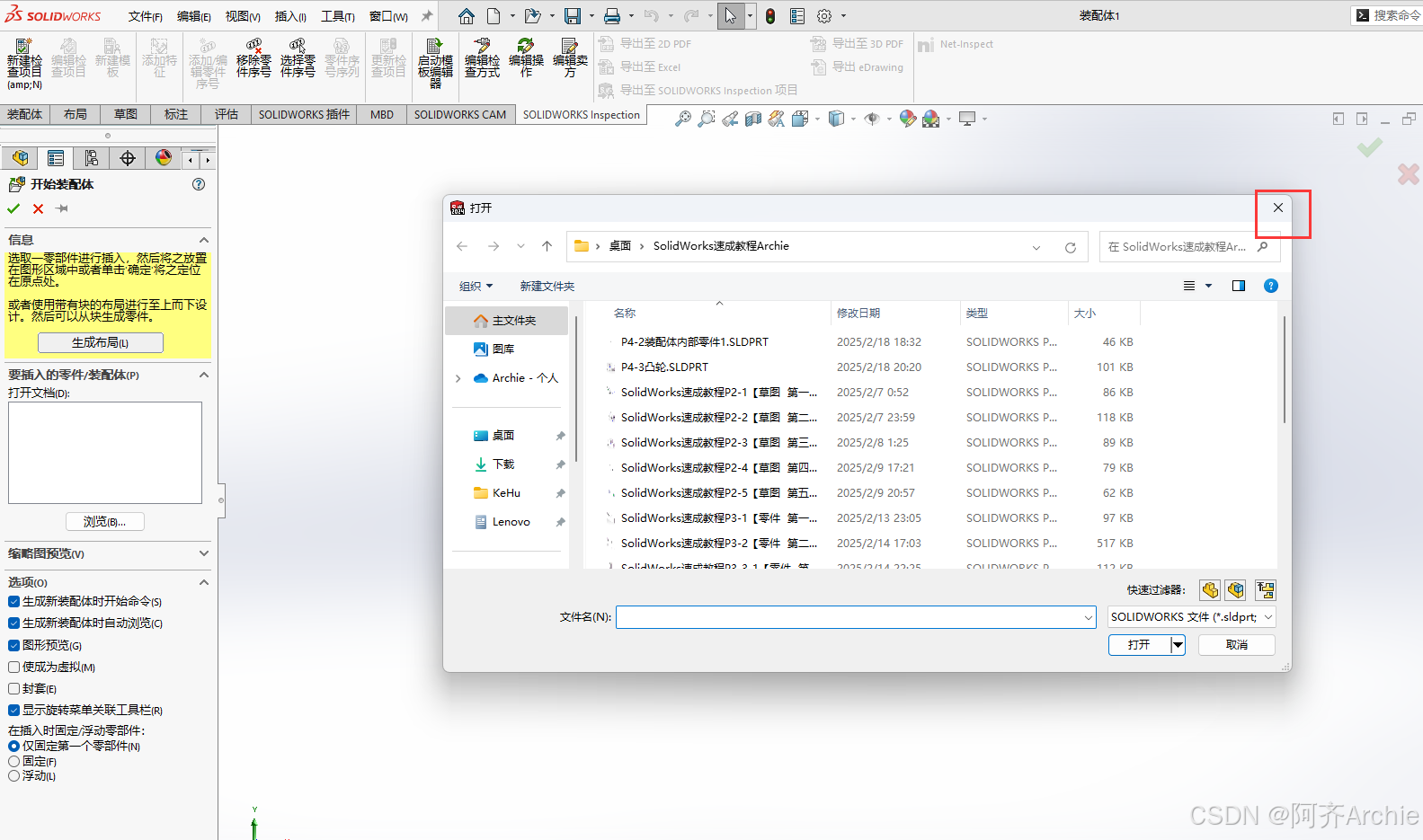Click the 编辑卖方 ribbon icon
1423x840 pixels.
click(570, 58)
